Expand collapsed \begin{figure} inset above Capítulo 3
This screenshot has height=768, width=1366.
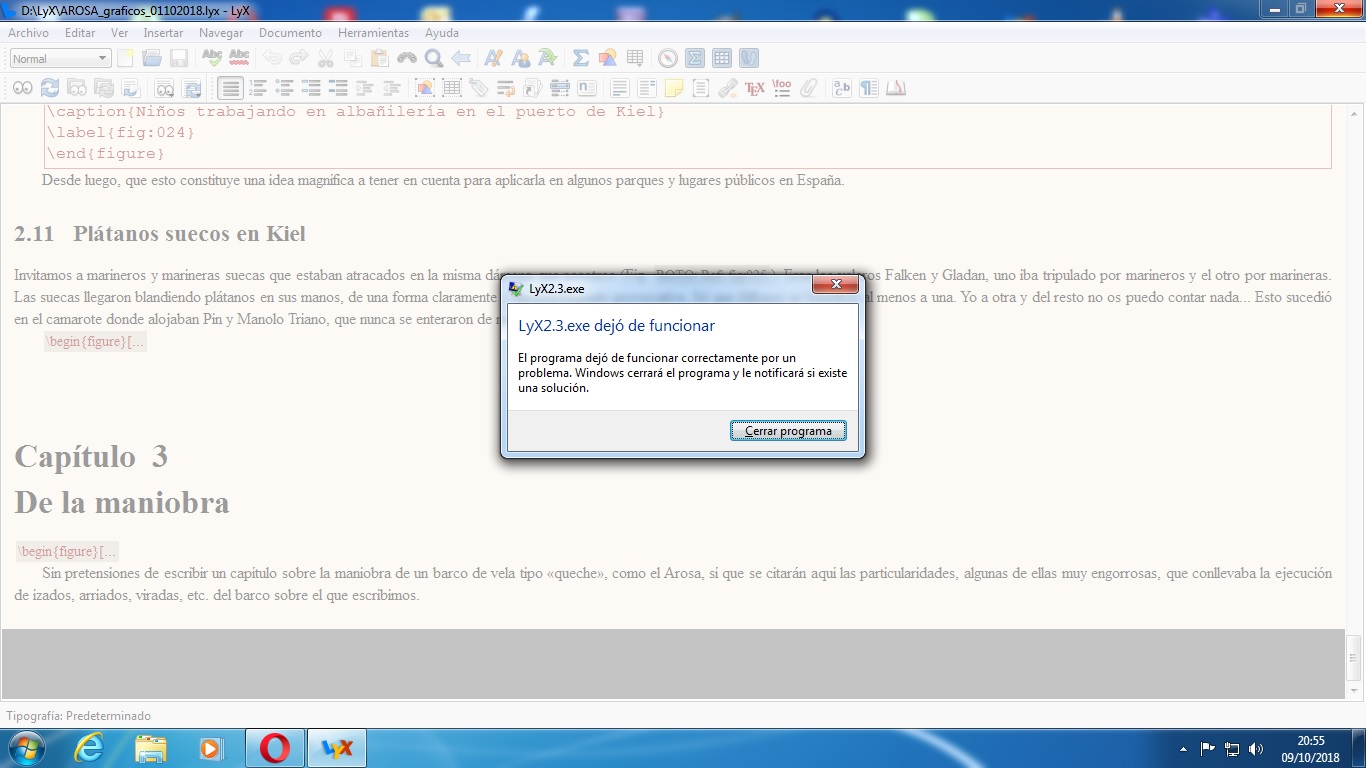click(x=95, y=342)
